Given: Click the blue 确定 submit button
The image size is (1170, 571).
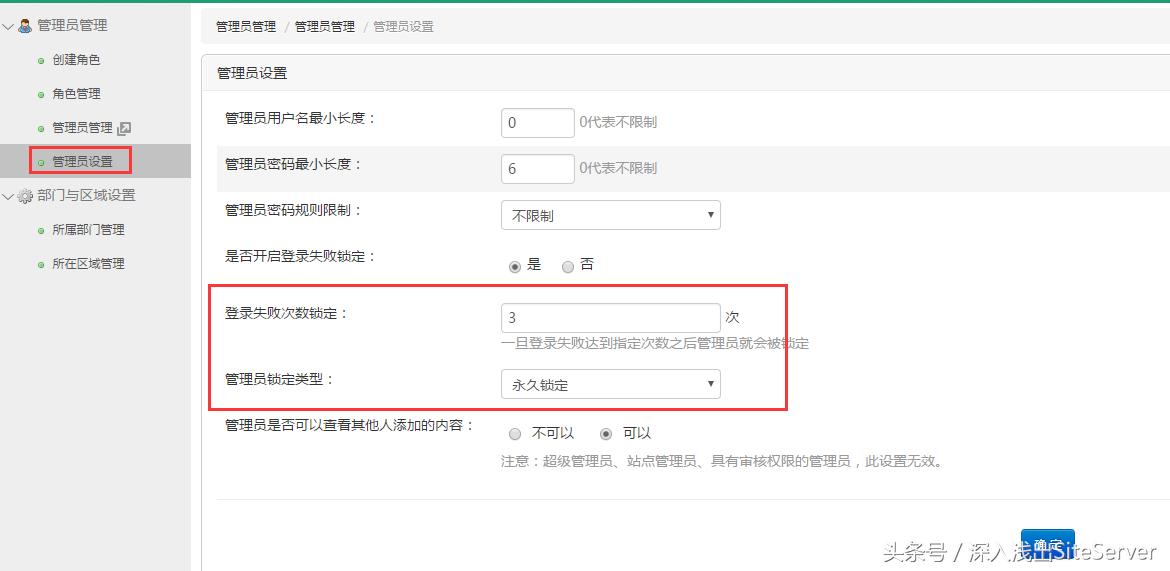Looking at the screenshot, I should (x=1048, y=545).
